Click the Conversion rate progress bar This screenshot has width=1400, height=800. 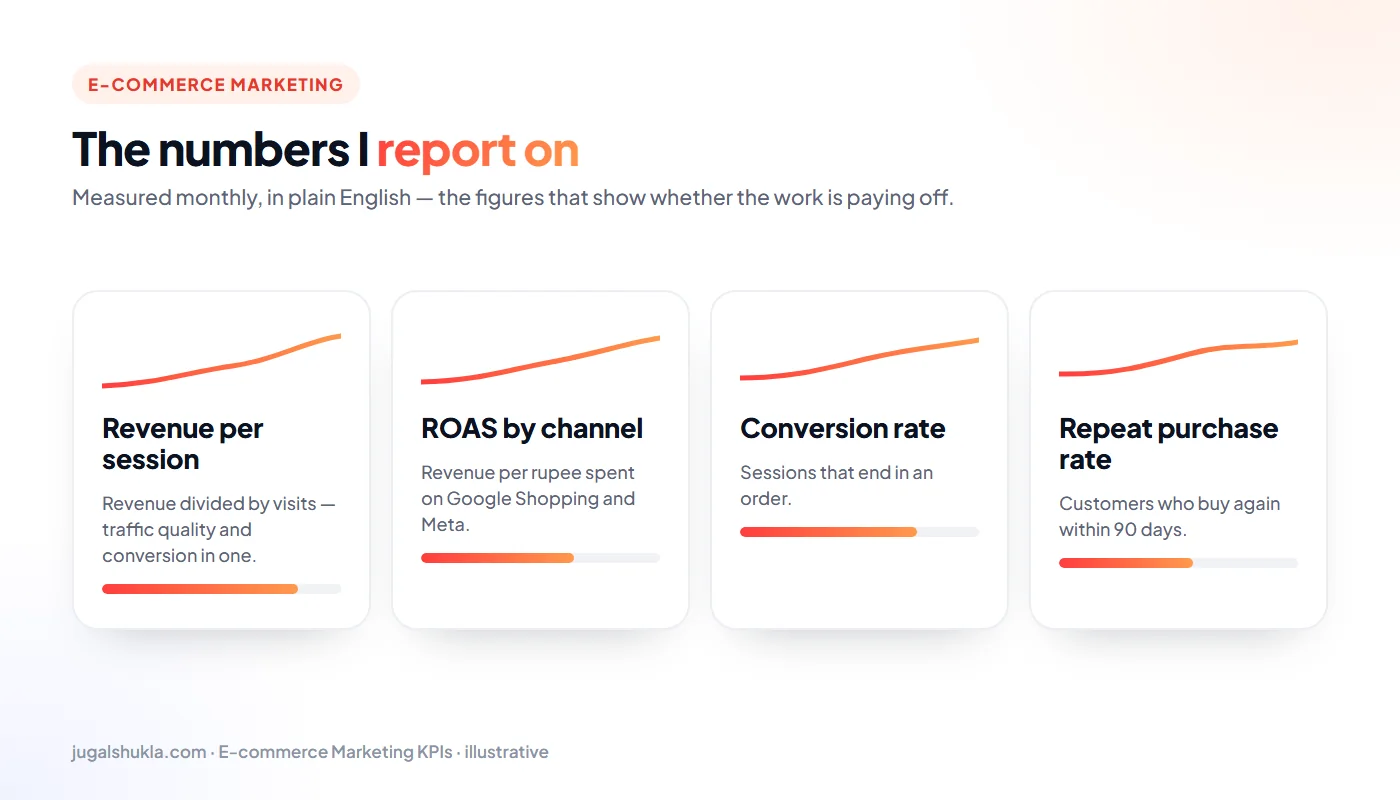pos(859,532)
